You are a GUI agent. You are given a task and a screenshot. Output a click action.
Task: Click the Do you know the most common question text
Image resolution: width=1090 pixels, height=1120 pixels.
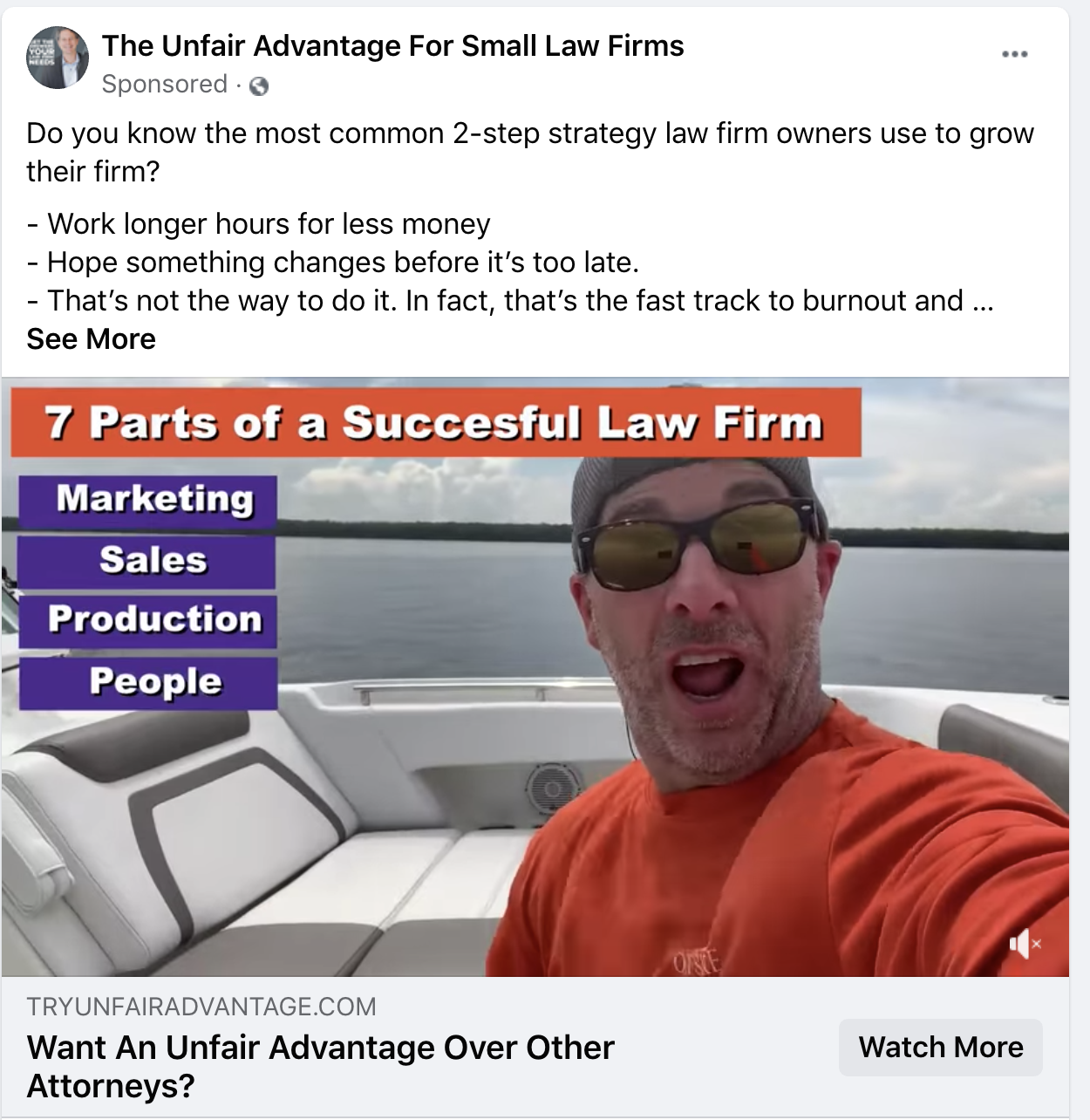tap(530, 152)
